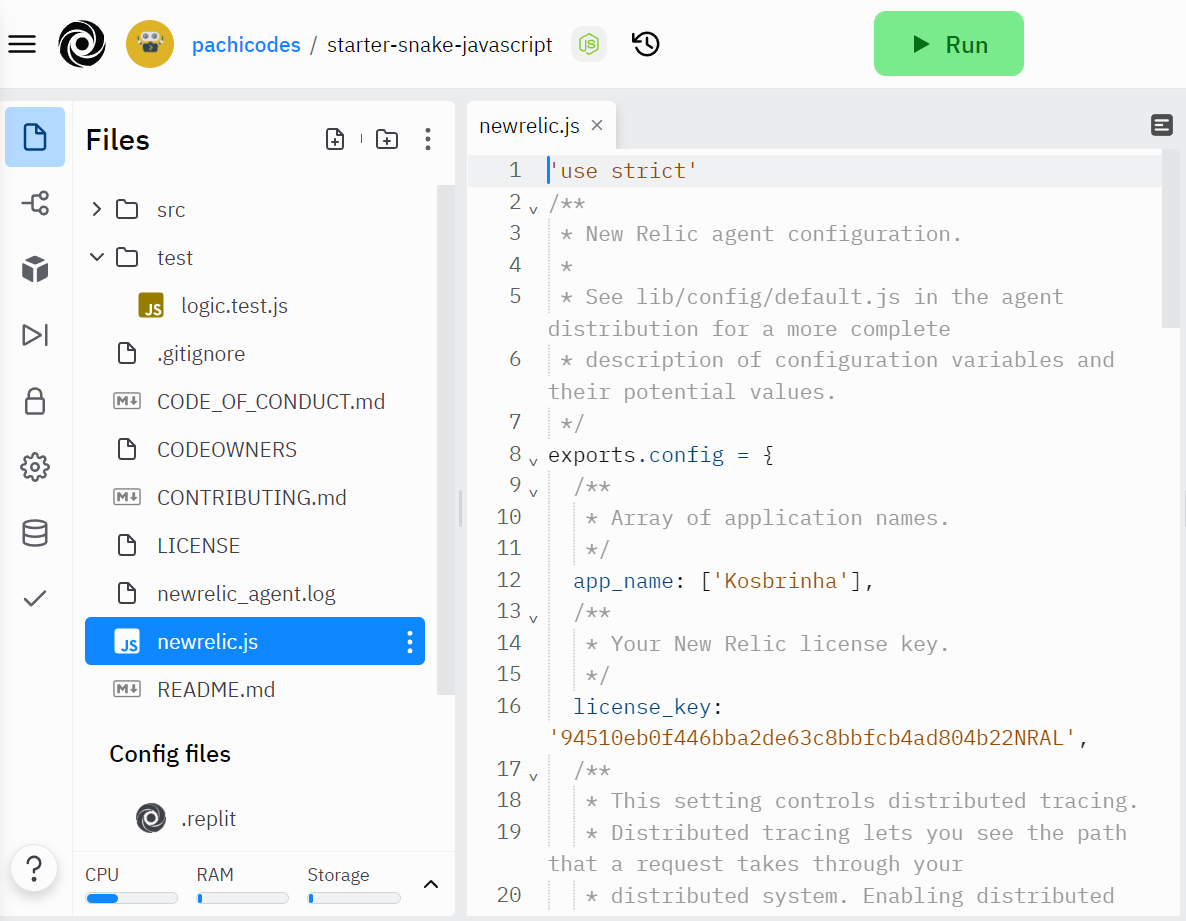Create a new file using the Files panel icon
This screenshot has height=921, width=1186.
point(335,139)
